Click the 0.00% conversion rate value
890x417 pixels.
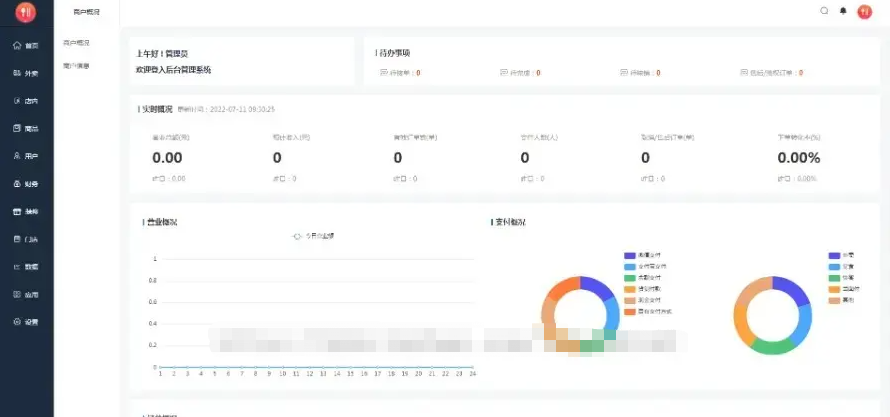pos(799,158)
